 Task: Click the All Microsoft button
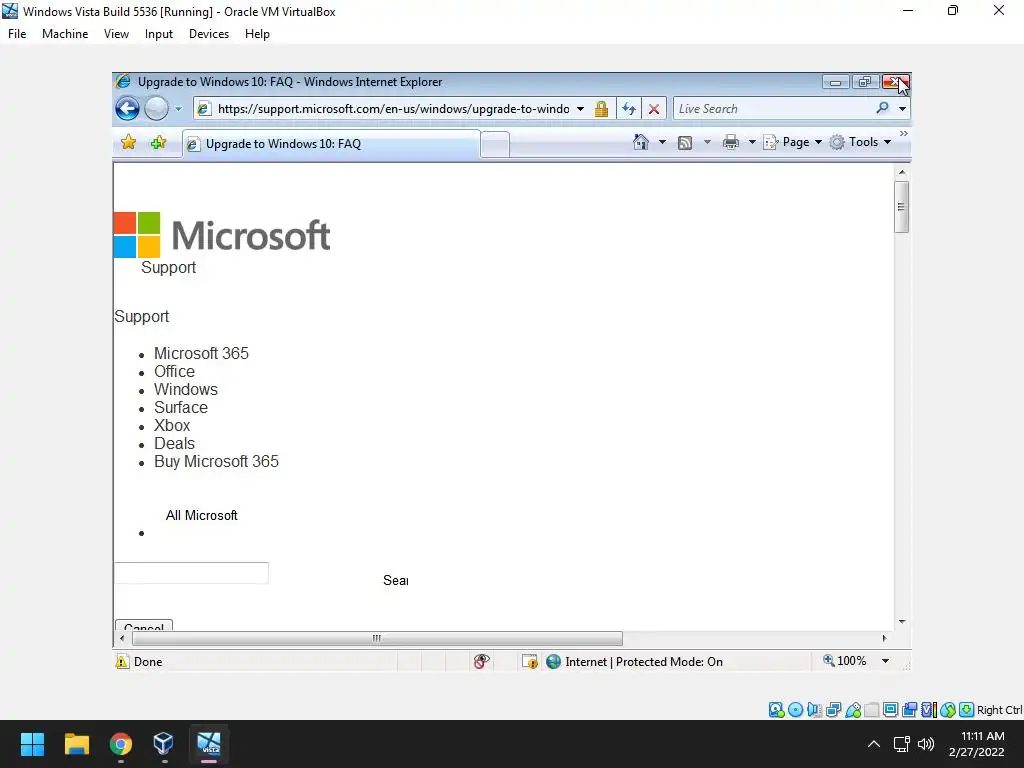[x=201, y=515]
